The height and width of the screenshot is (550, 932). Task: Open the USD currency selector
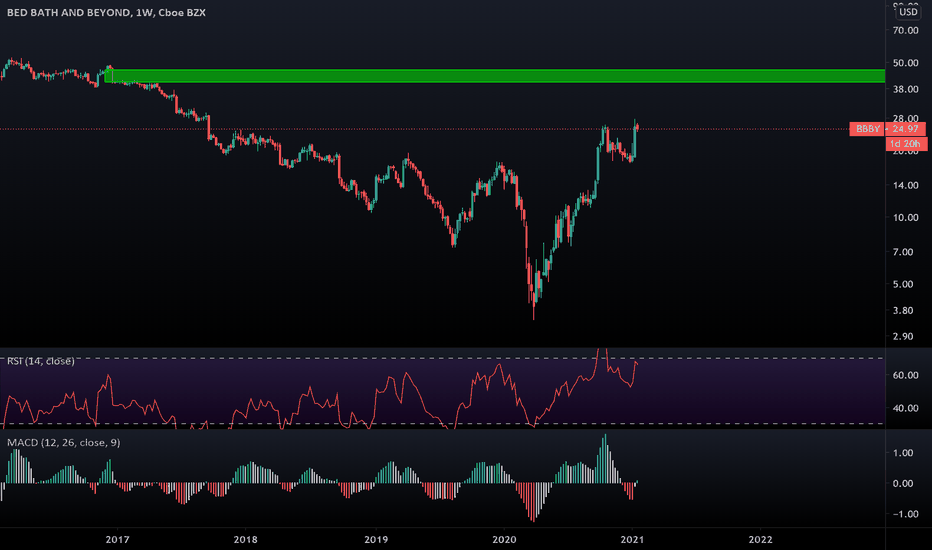tap(908, 12)
